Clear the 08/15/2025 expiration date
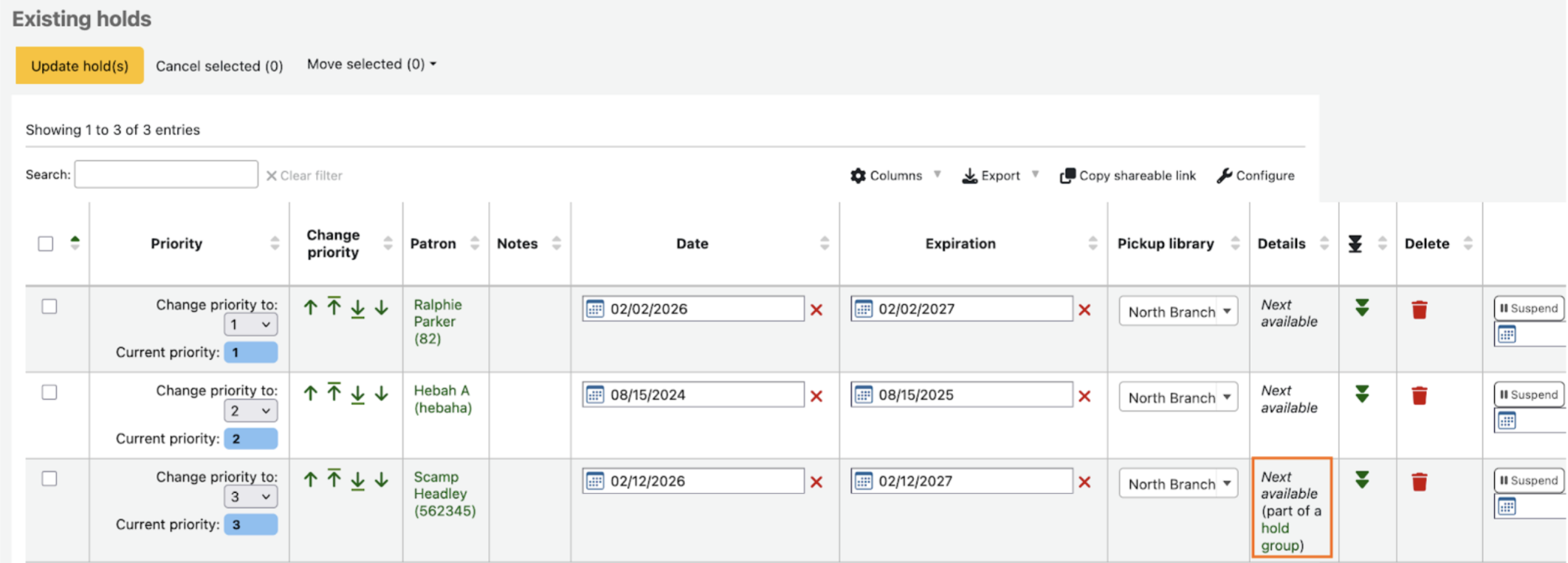The width and height of the screenshot is (1568, 563). (1084, 396)
